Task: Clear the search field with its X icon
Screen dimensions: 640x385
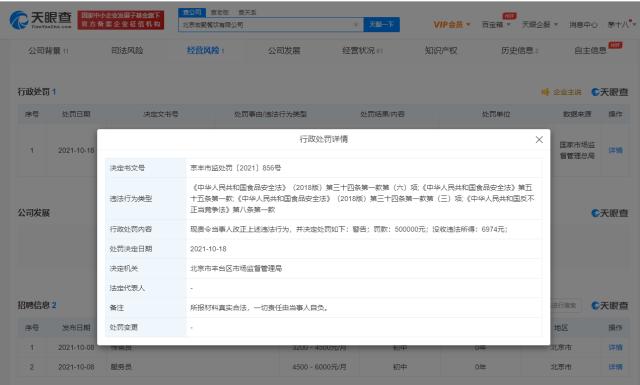Action: pyautogui.click(x=356, y=25)
